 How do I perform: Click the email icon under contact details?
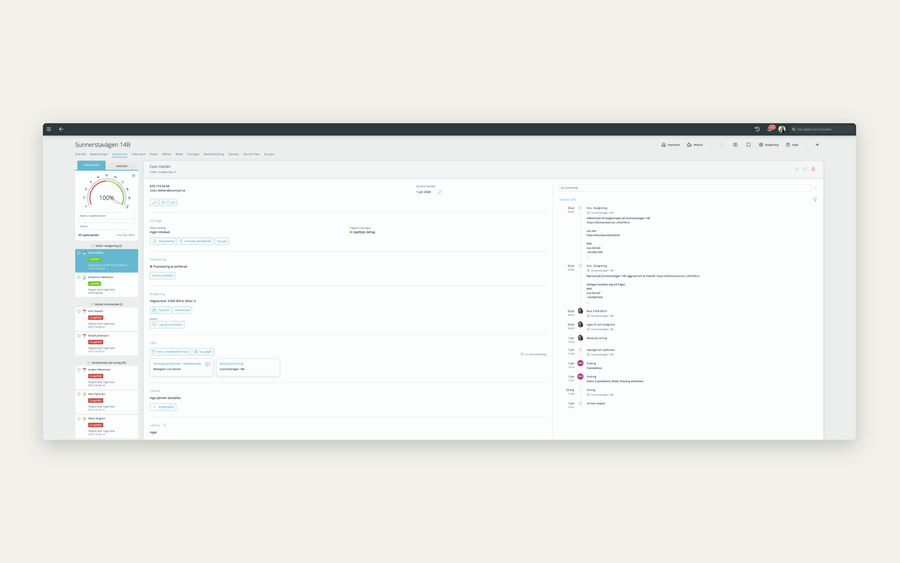tap(173, 203)
